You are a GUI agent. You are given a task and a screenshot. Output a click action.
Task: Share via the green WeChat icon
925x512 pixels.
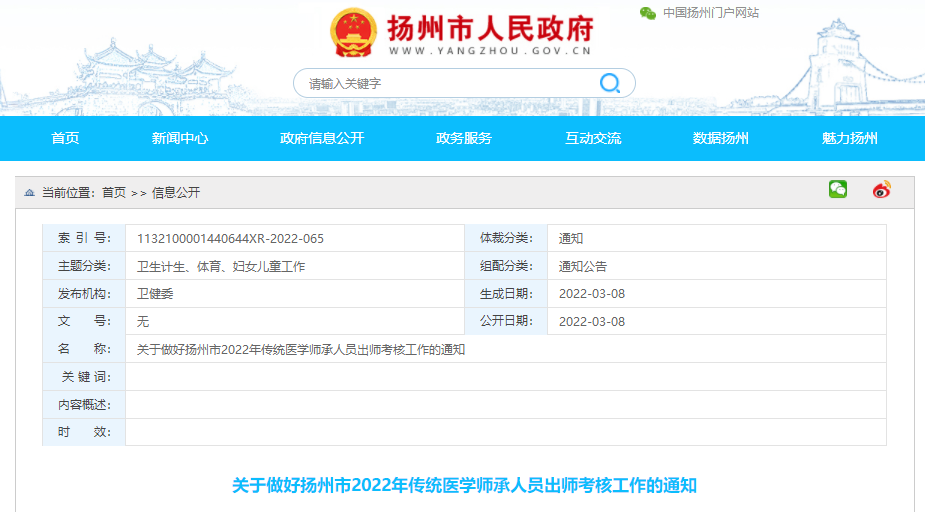click(837, 189)
